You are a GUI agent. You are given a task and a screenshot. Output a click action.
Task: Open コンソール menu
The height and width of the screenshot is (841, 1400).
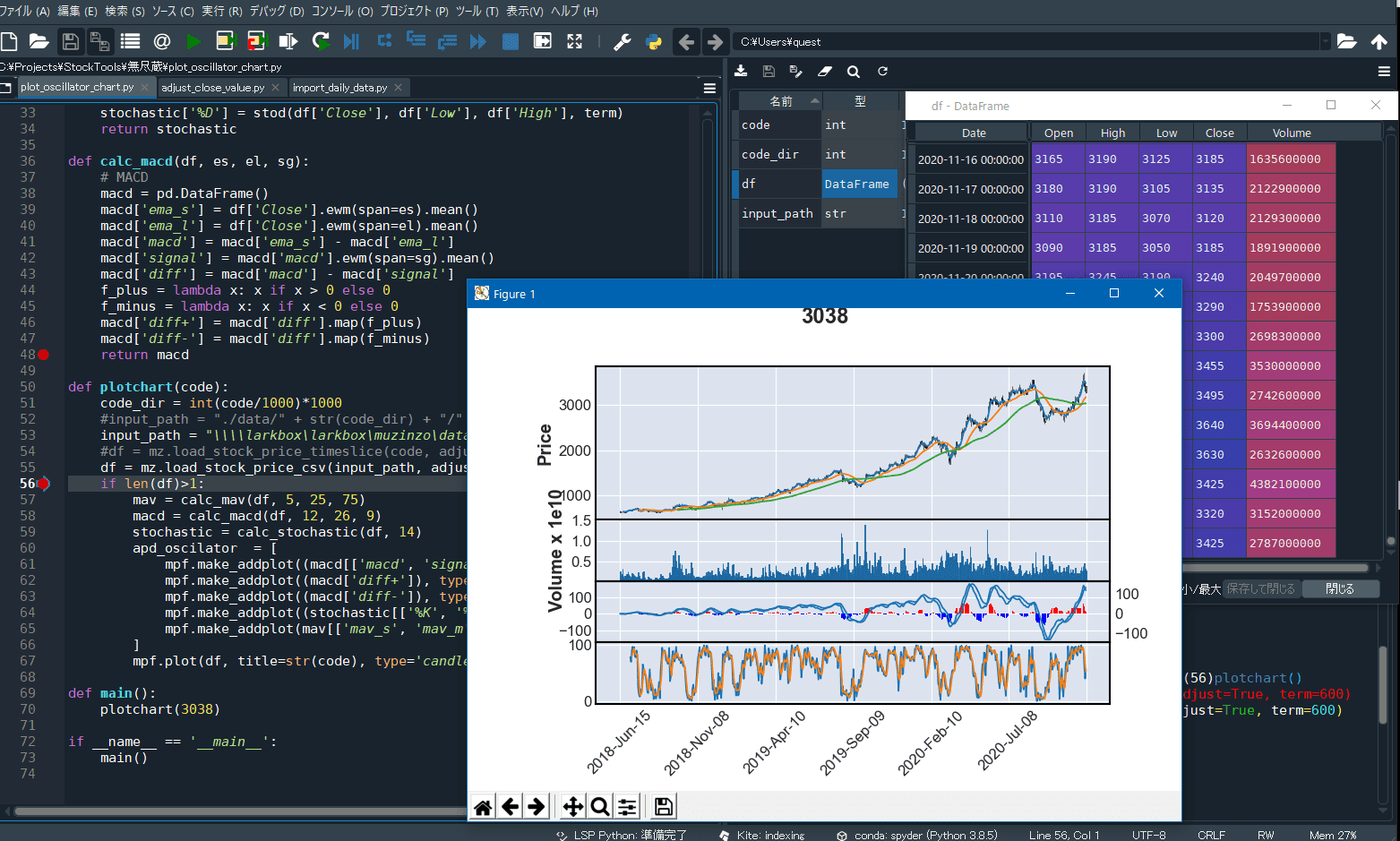point(342,11)
